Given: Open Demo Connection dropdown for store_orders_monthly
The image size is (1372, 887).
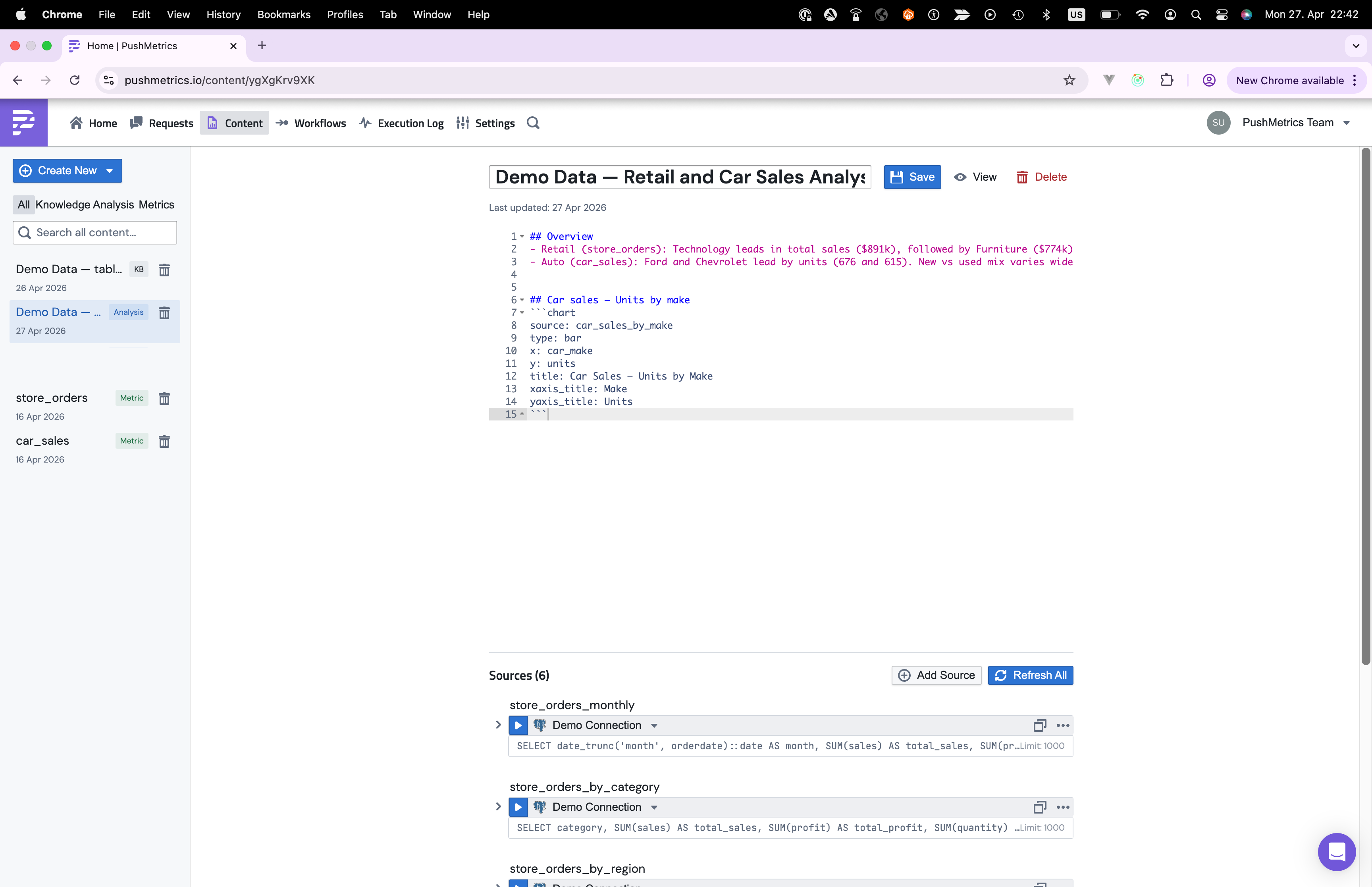Looking at the screenshot, I should [654, 726].
